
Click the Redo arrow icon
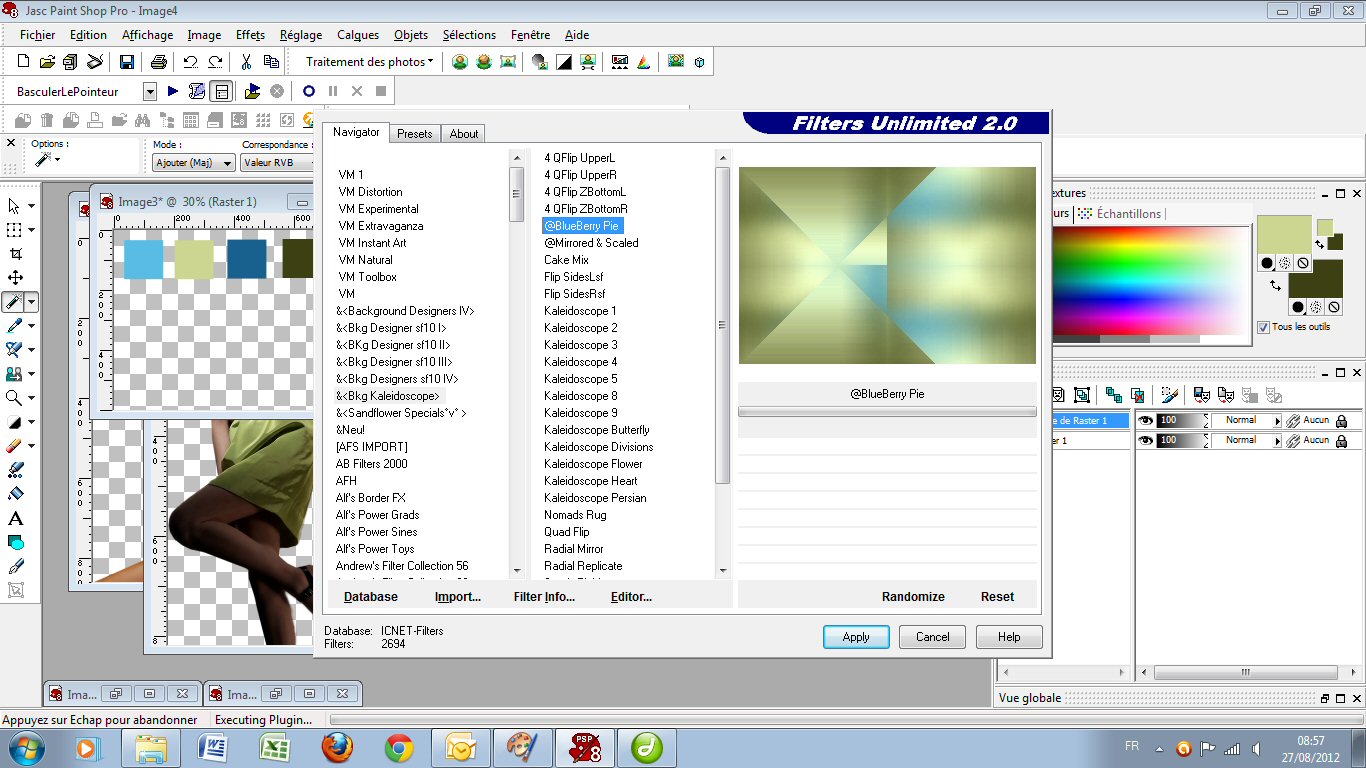pyautogui.click(x=215, y=62)
